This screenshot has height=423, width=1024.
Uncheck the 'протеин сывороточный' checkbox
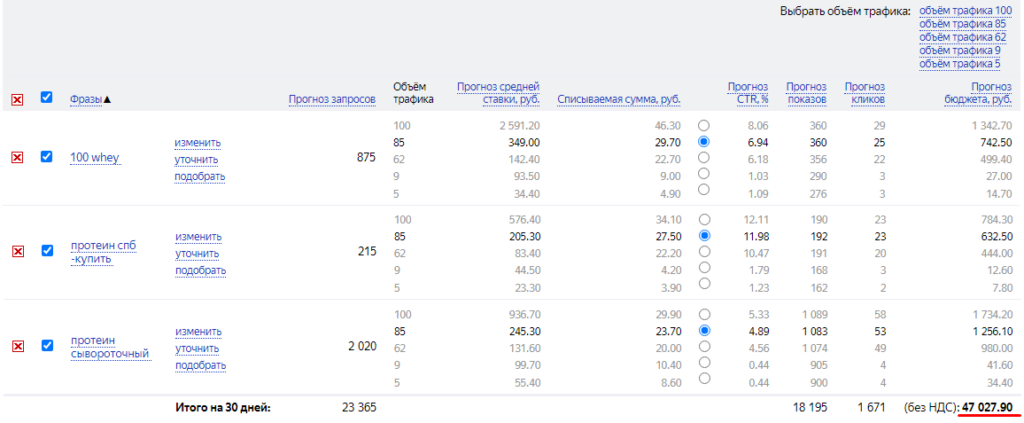pos(46,345)
